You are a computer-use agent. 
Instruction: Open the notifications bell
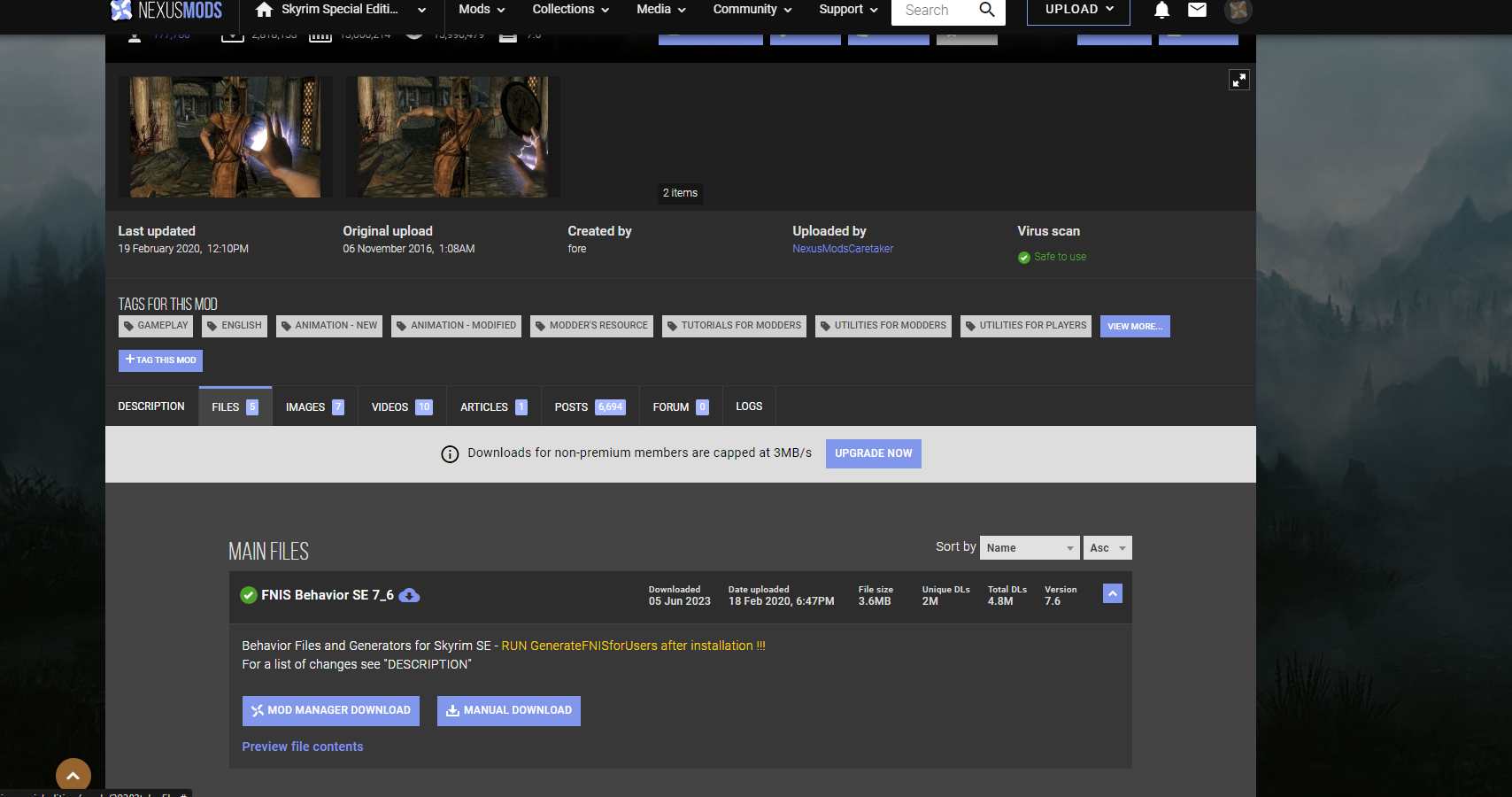coord(1161,10)
